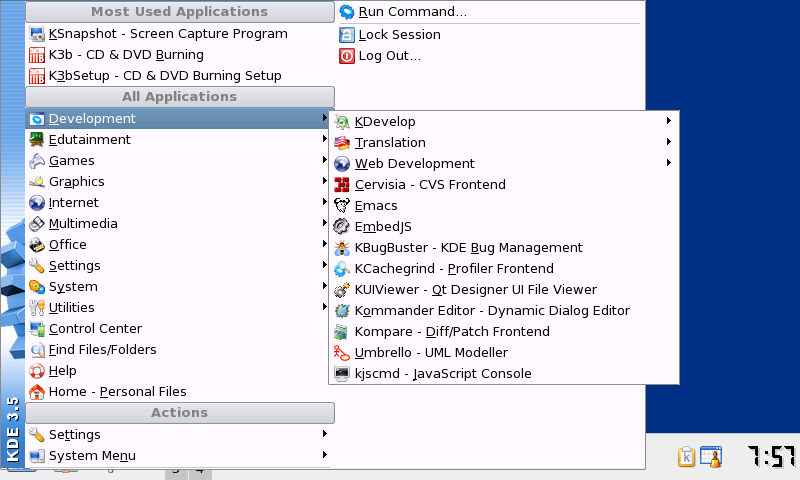Click the digital clock in the panel
The width and height of the screenshot is (800, 480).
772,457
